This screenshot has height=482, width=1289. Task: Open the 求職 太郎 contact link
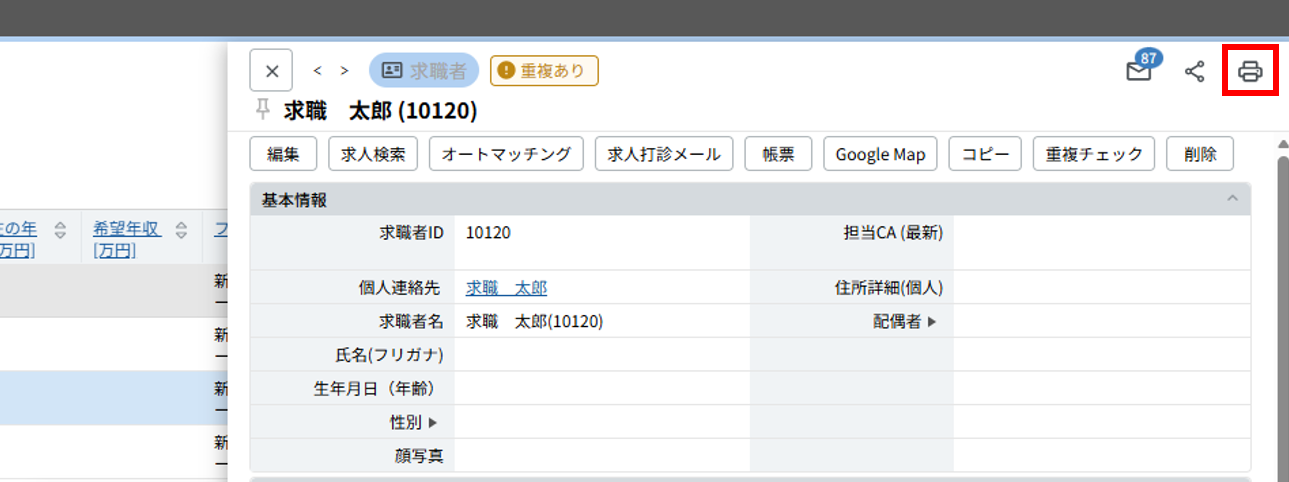coord(506,288)
